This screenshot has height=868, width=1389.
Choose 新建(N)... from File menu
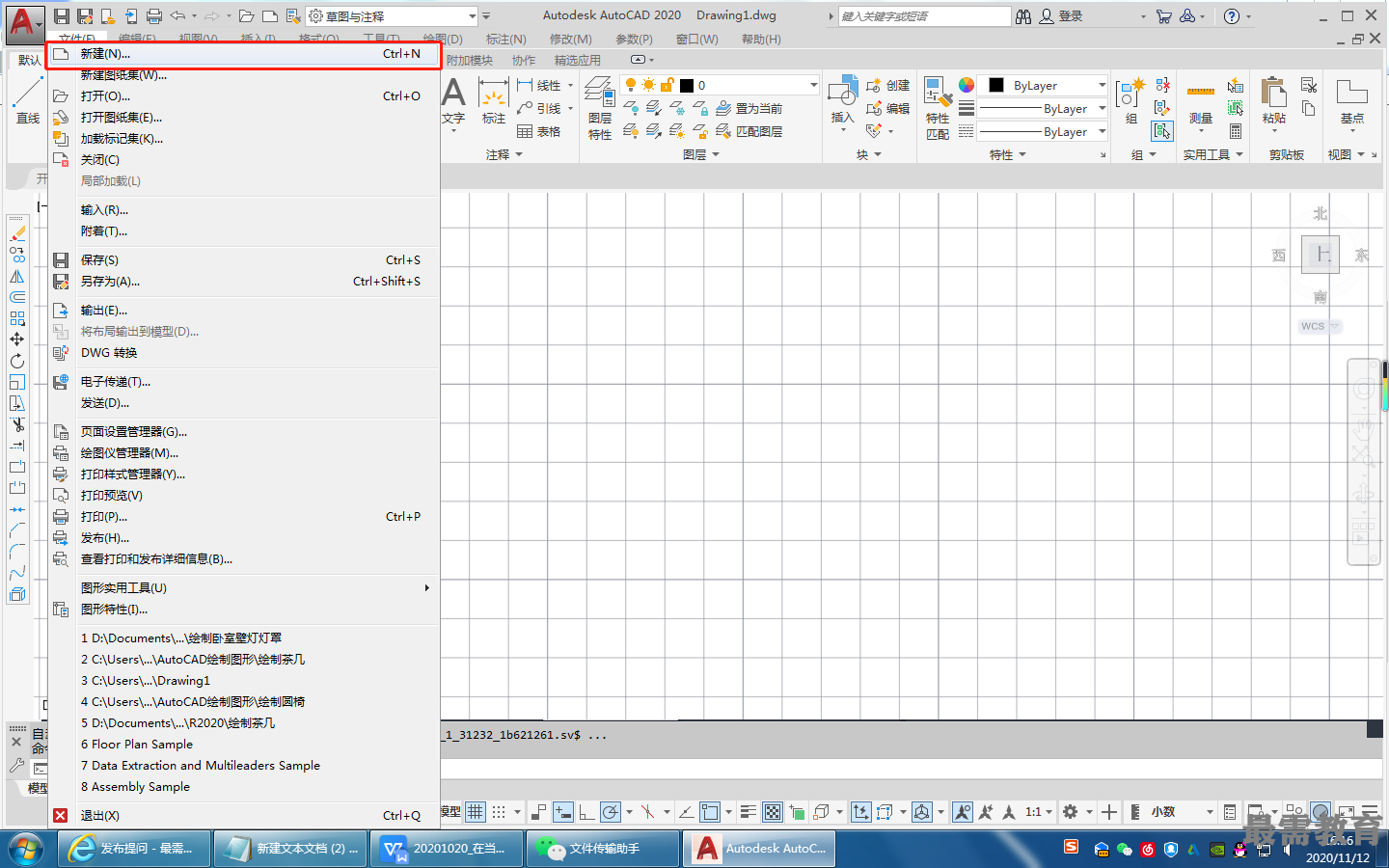coord(245,54)
